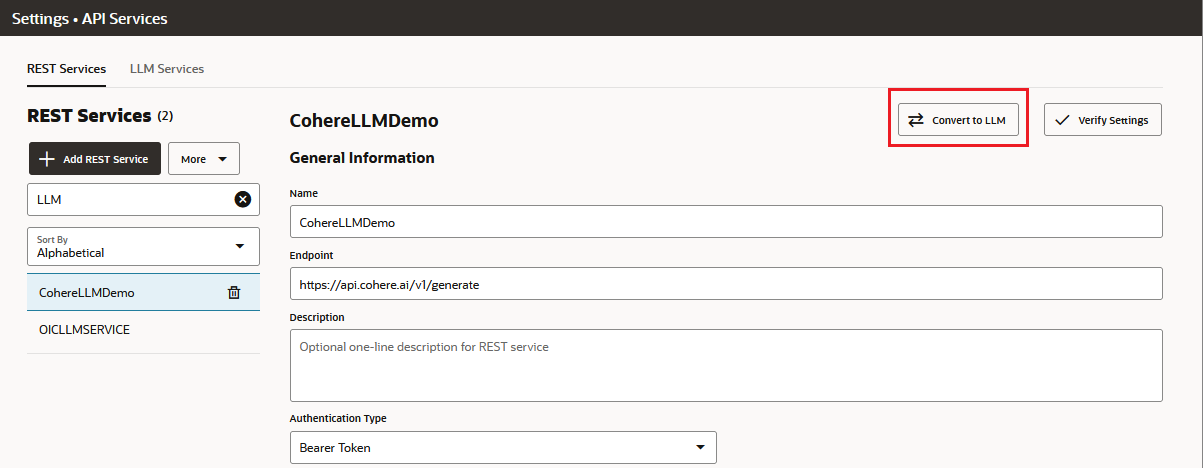Select the REST Services tab
The width and height of the screenshot is (1203, 468).
click(66, 69)
